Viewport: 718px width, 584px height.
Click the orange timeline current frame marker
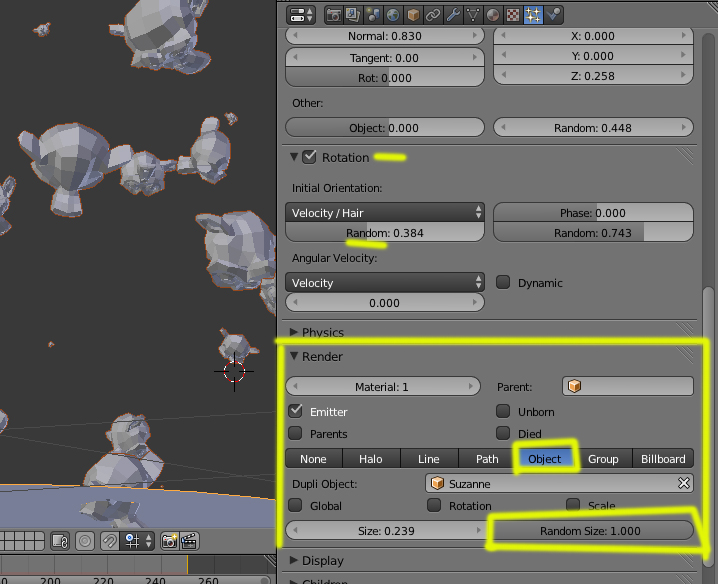coord(187,564)
